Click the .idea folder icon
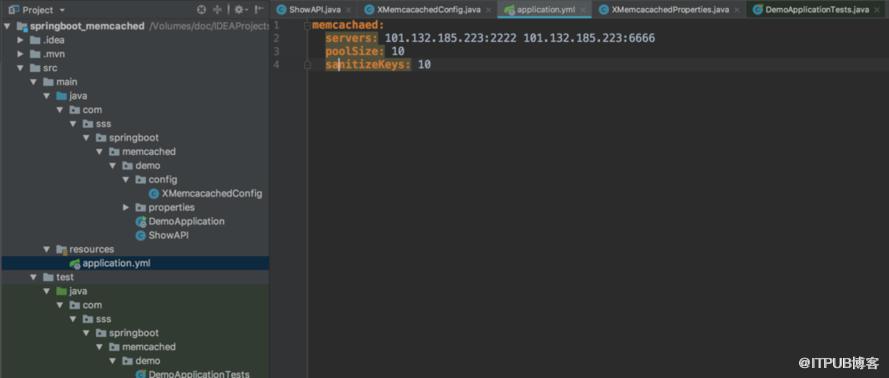This screenshot has height=378, width=889. coord(35,40)
